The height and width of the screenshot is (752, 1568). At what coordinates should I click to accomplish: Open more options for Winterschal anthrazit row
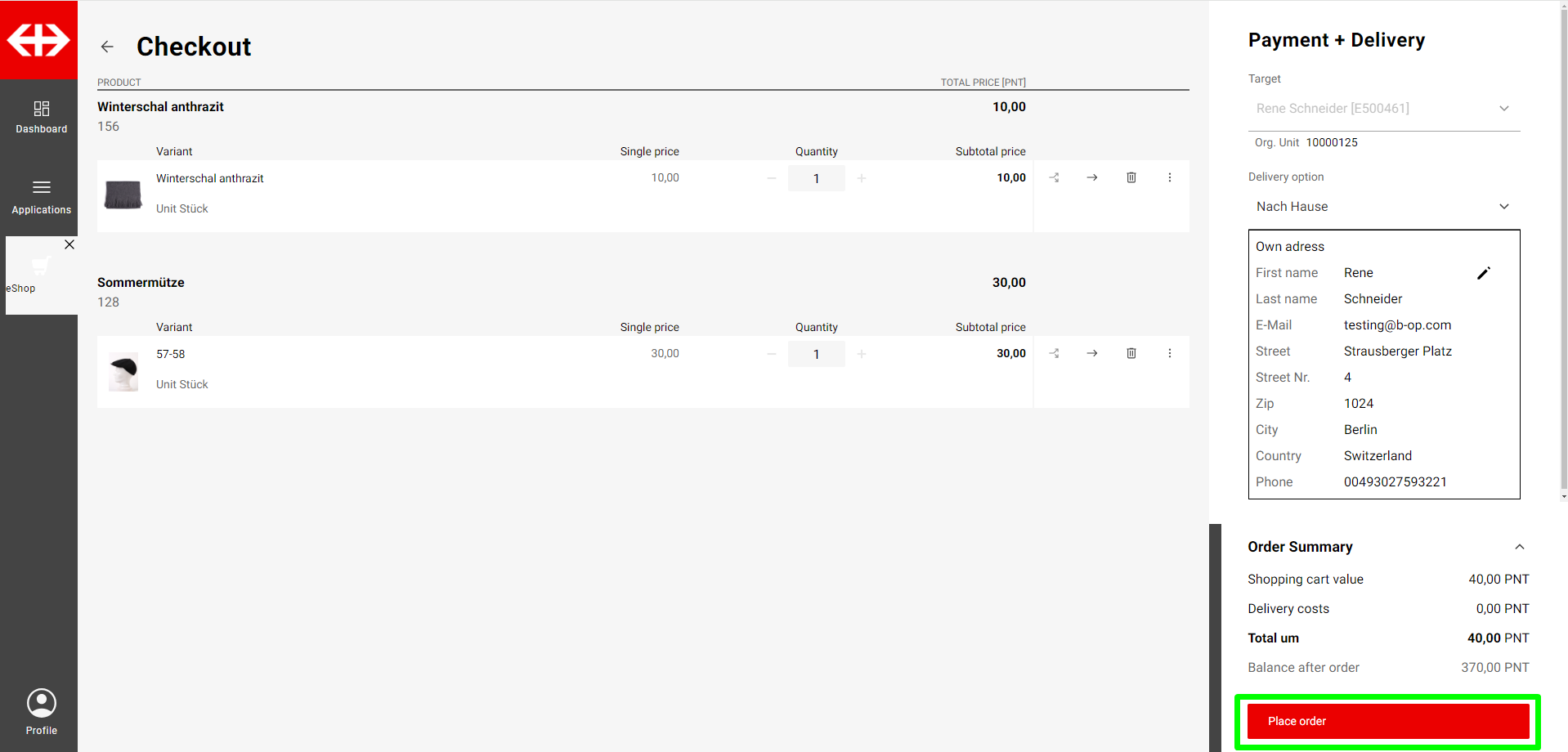pyautogui.click(x=1169, y=177)
